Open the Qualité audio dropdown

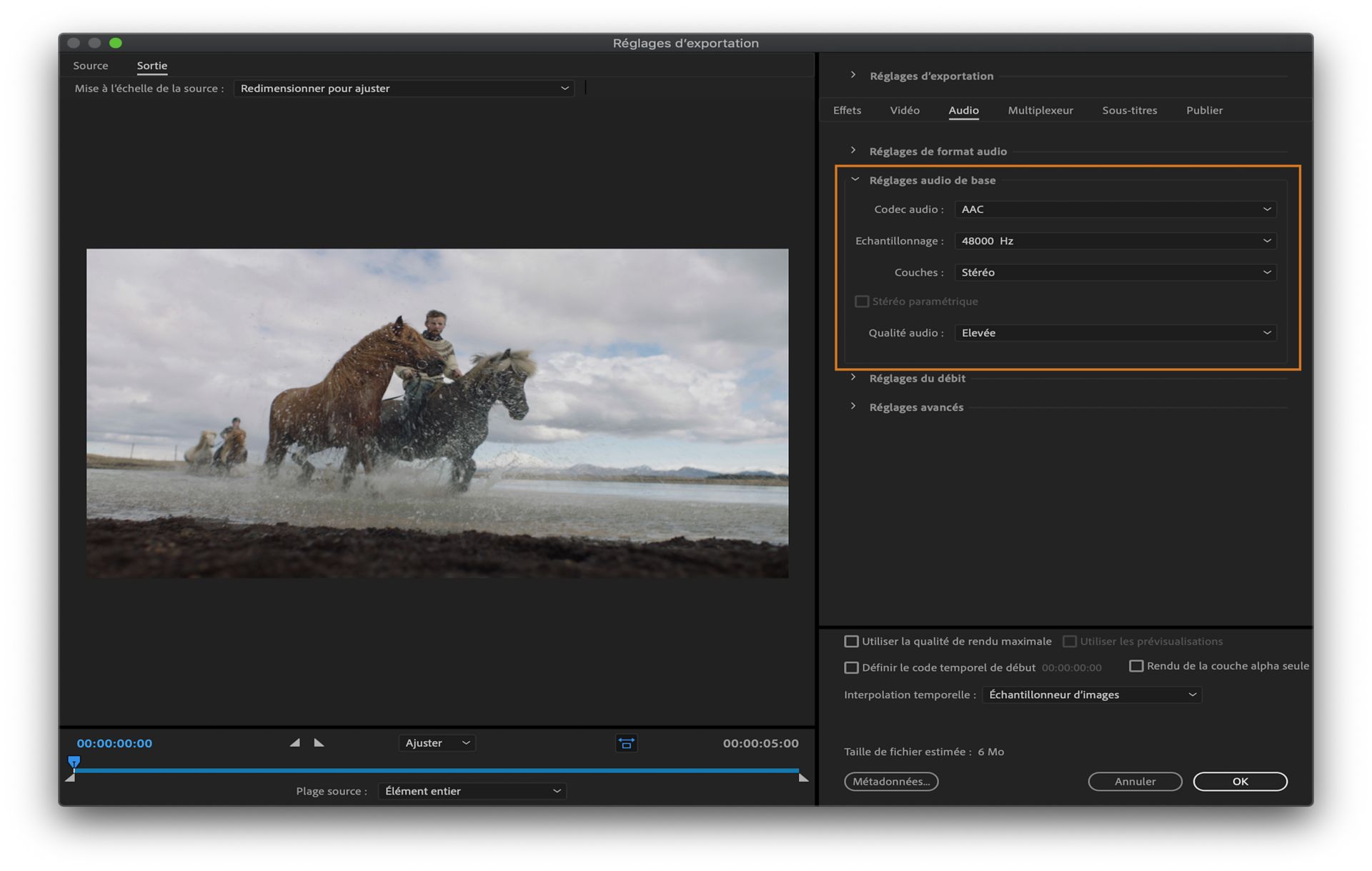pyautogui.click(x=1115, y=333)
